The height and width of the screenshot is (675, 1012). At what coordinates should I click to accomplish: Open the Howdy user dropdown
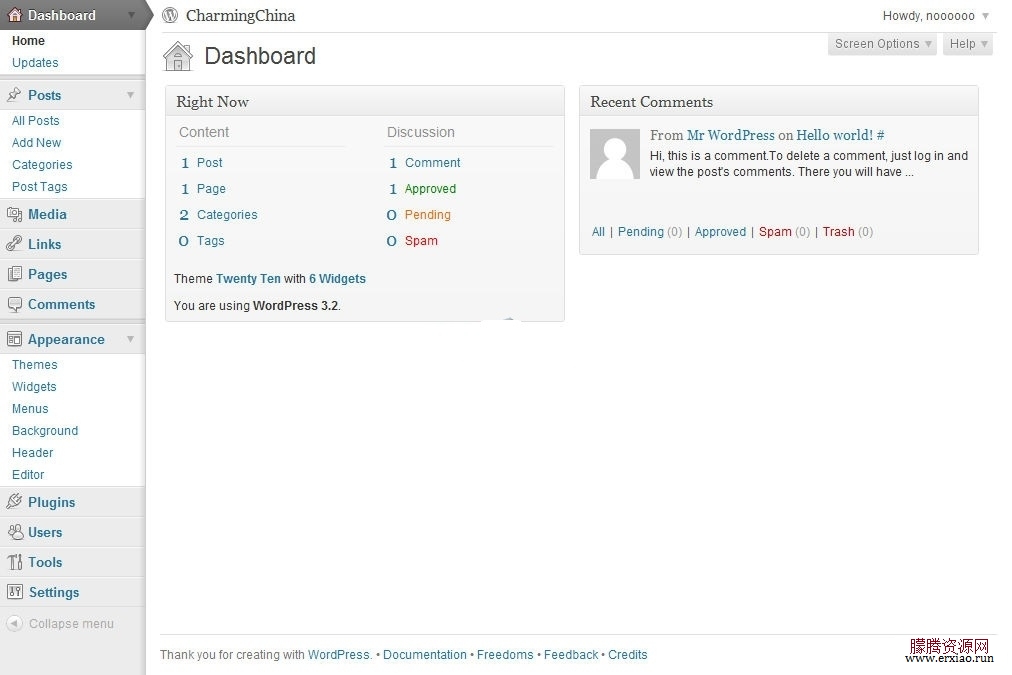click(x=935, y=15)
